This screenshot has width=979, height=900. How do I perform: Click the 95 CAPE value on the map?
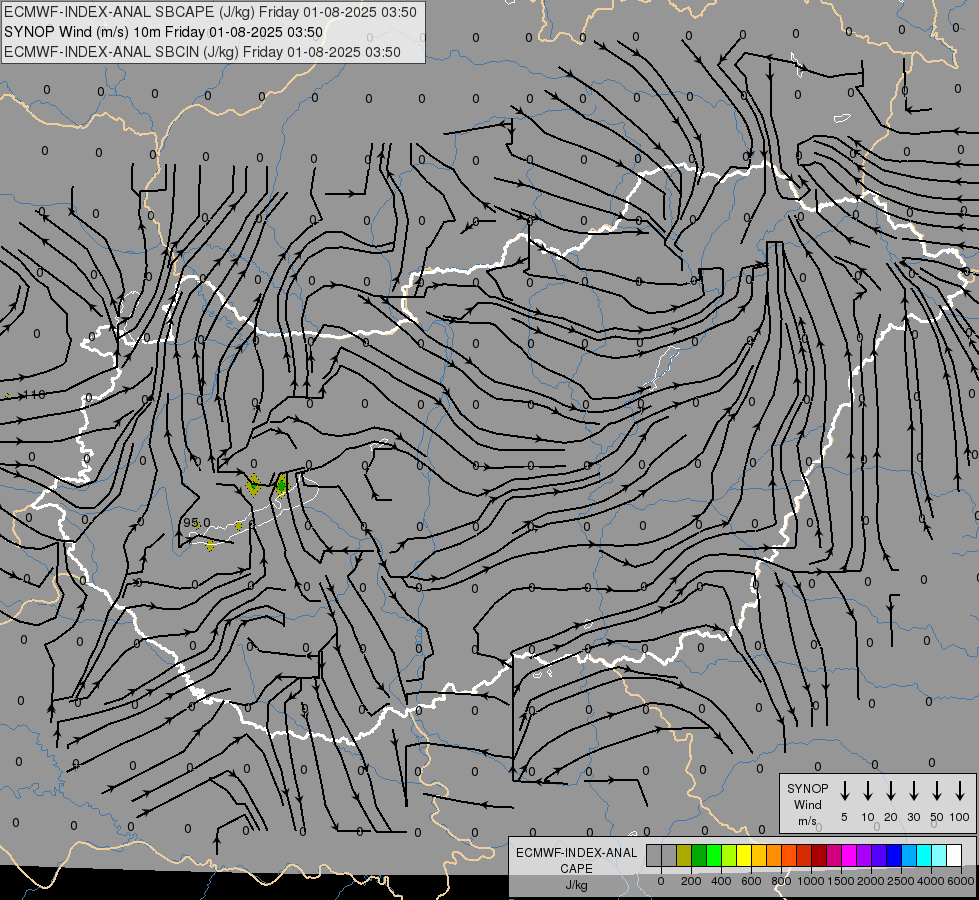(x=190, y=522)
